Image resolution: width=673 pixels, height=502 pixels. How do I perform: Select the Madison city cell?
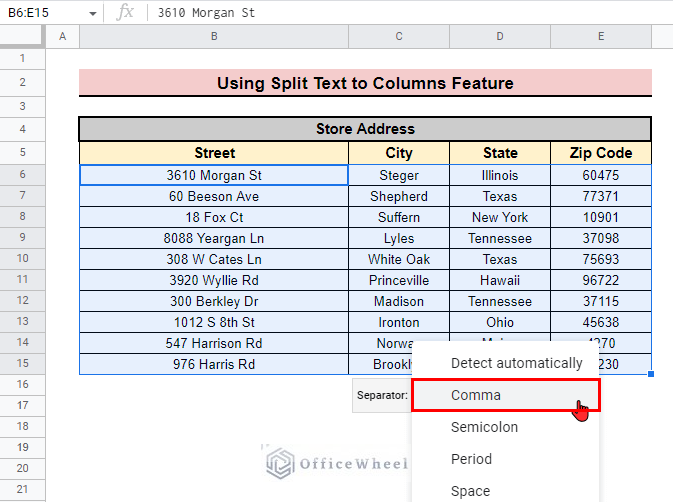(399, 301)
